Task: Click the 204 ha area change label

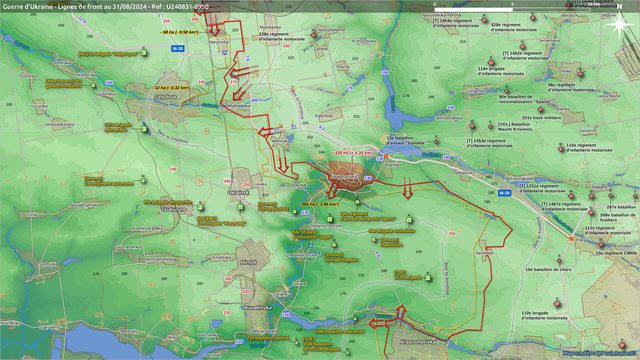Action: tap(320, 204)
